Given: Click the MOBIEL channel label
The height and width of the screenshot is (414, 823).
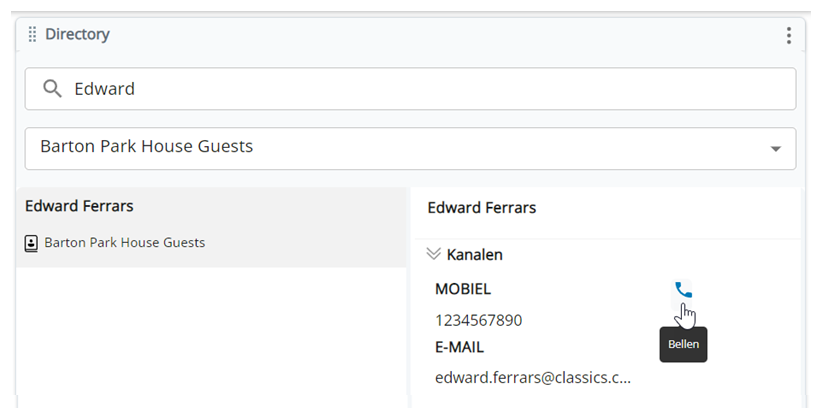Looking at the screenshot, I should (463, 289).
